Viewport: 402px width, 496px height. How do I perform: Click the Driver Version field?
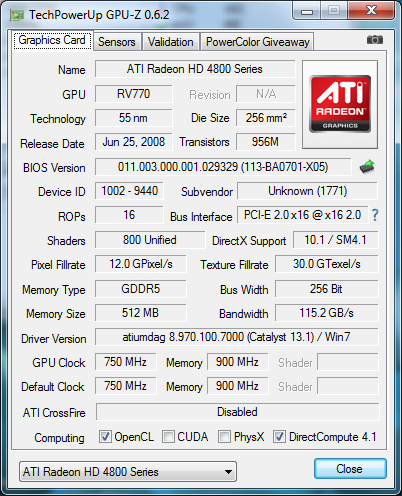[237, 337]
